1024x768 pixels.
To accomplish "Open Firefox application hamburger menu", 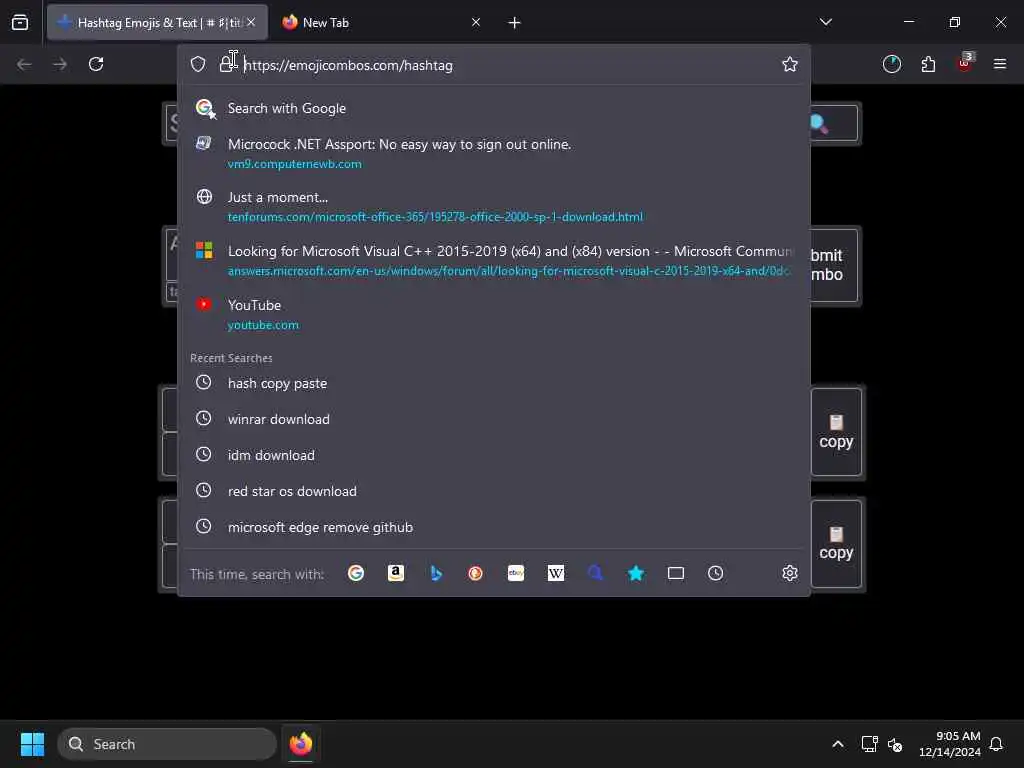I will click(x=999, y=64).
